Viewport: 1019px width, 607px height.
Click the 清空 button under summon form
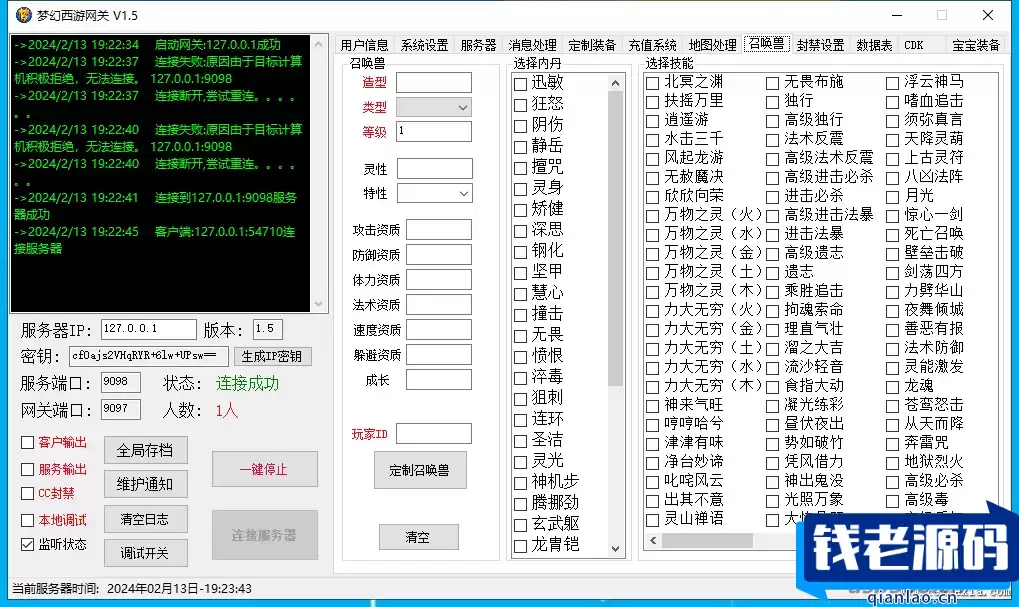(x=419, y=537)
